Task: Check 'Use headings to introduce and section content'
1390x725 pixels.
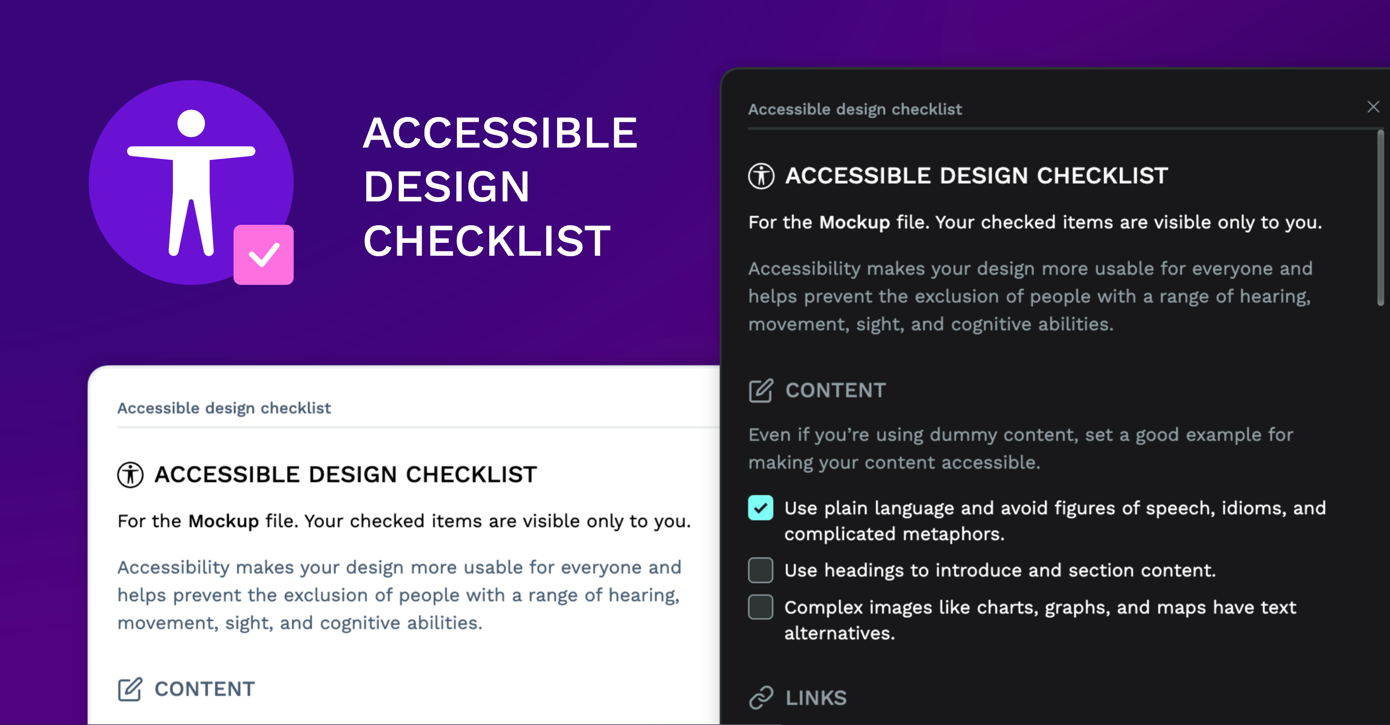Action: (x=760, y=570)
